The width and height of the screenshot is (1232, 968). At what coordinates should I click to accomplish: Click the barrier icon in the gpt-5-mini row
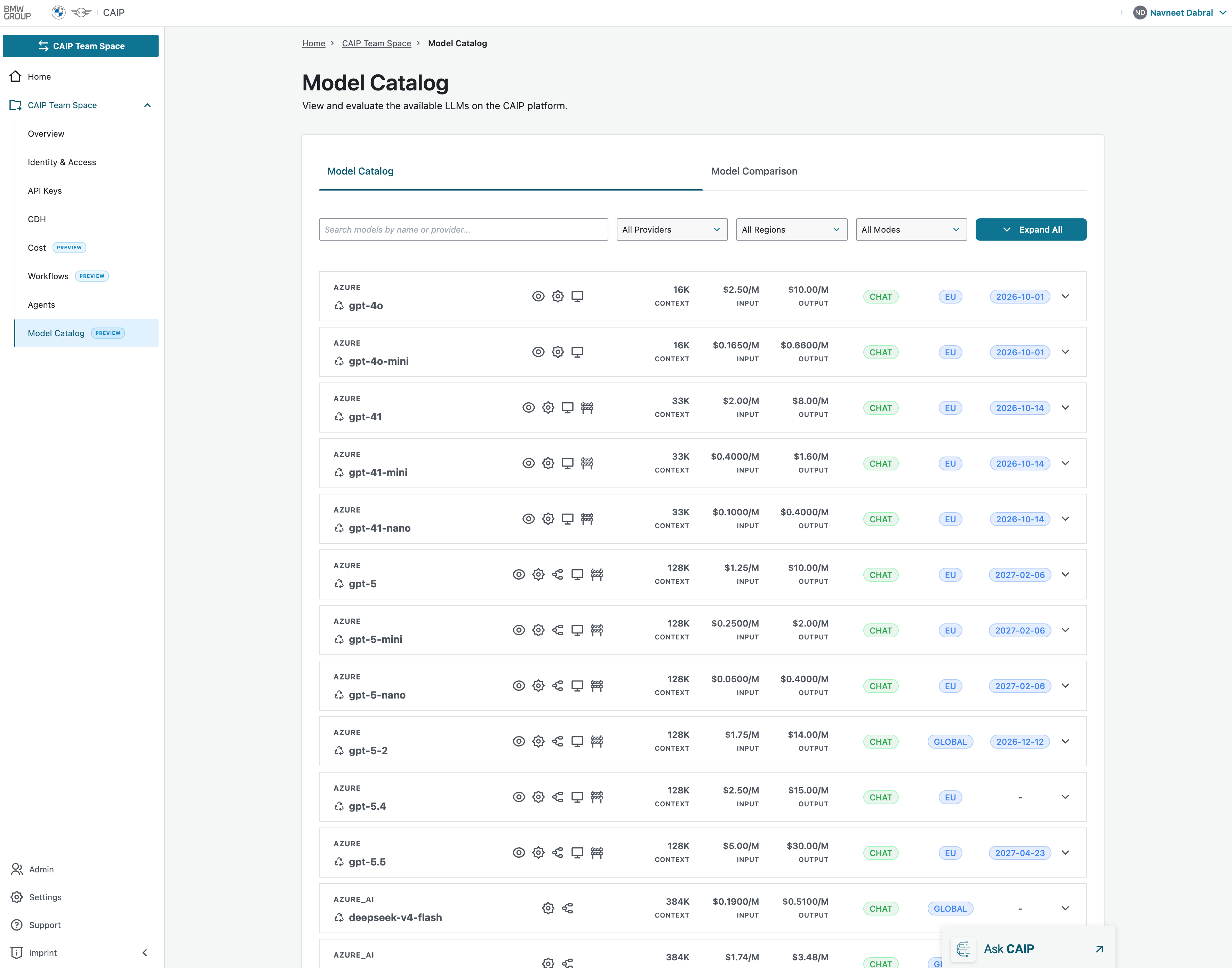(x=597, y=630)
